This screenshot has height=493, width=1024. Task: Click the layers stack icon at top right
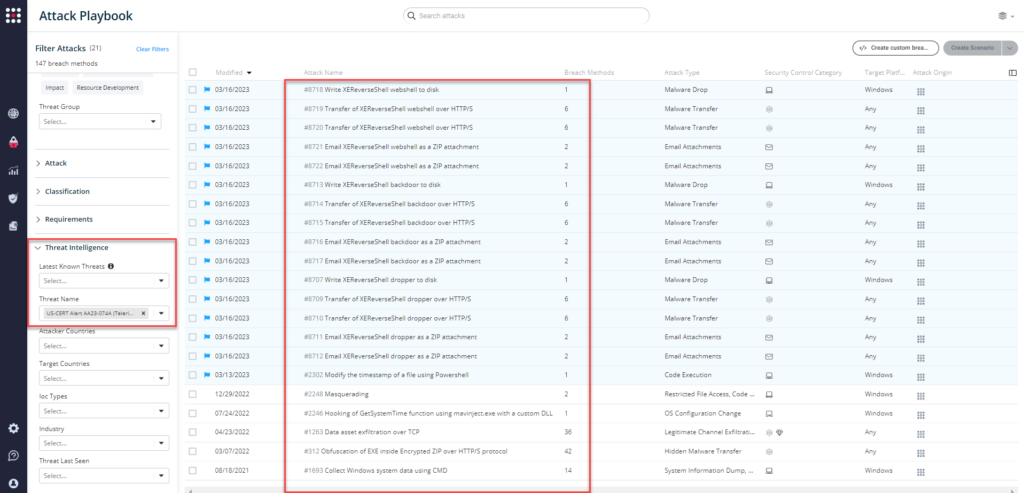[1001, 16]
